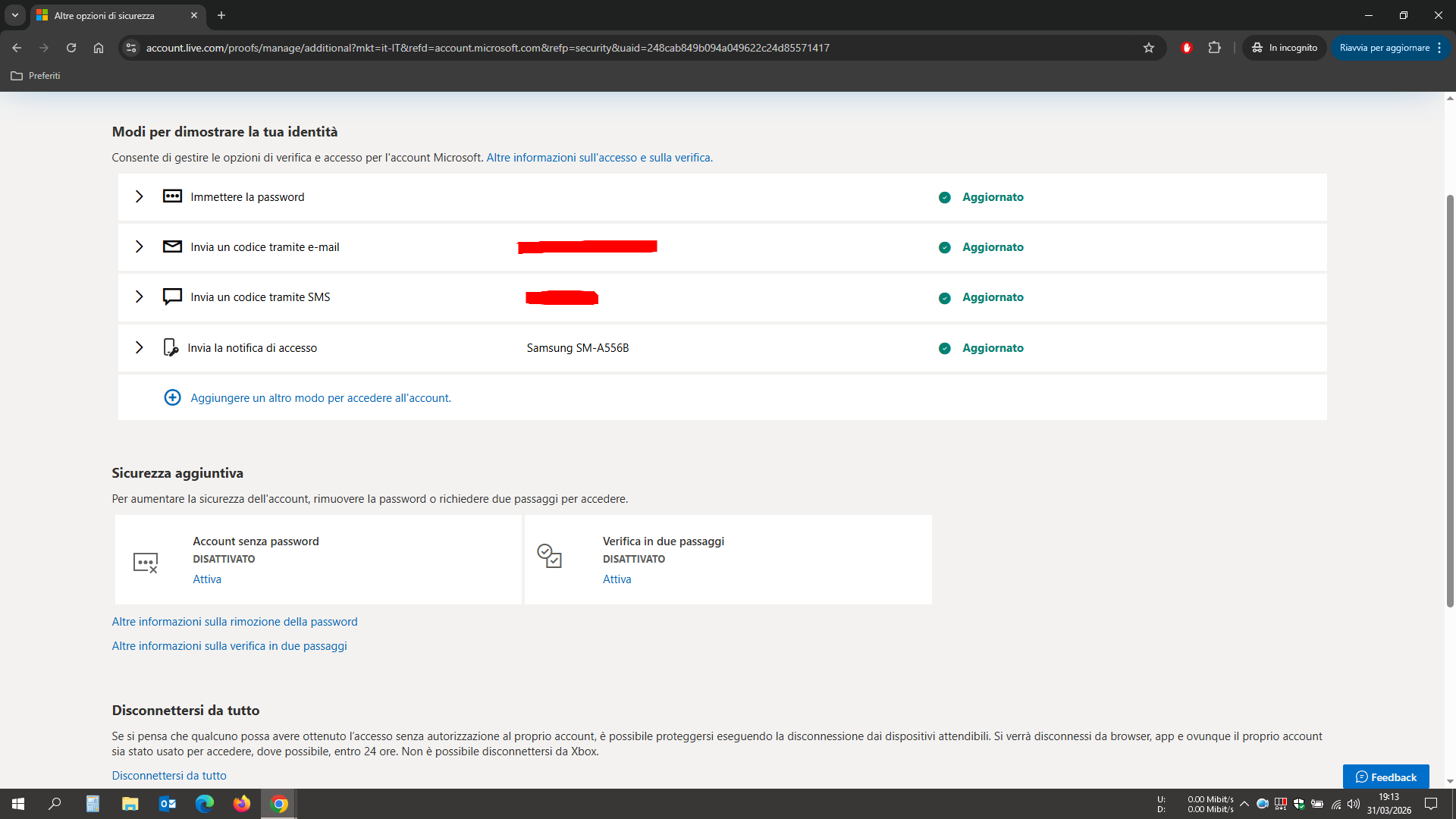
Task: Click the password dots icon
Action: coord(172,196)
